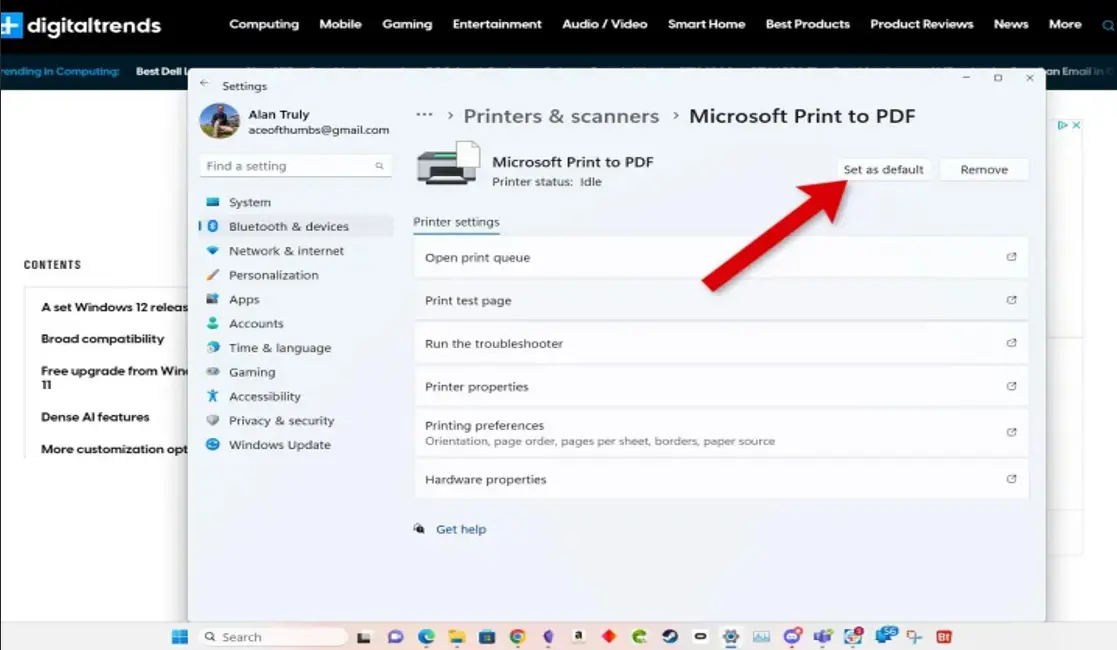Image resolution: width=1117 pixels, height=650 pixels.
Task: Launch Microsoft Store from the taskbar
Action: pyautogui.click(x=487, y=636)
